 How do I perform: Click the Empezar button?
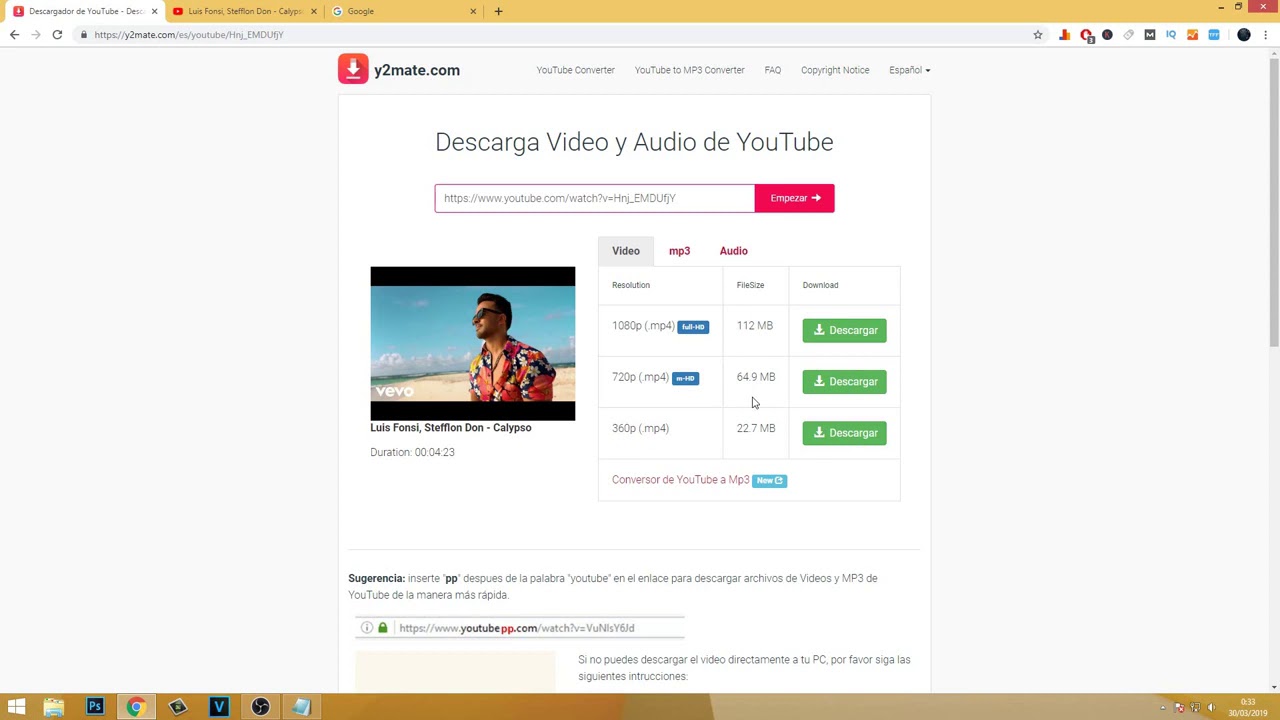point(795,198)
